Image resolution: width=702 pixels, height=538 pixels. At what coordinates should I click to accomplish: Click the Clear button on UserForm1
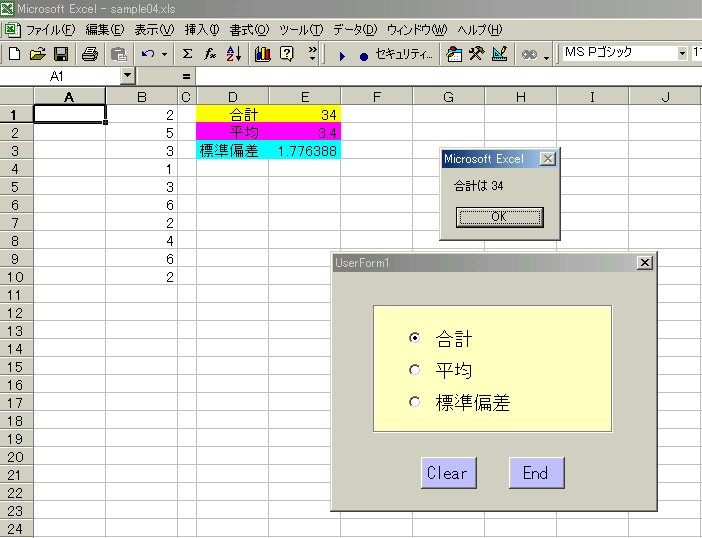point(446,473)
